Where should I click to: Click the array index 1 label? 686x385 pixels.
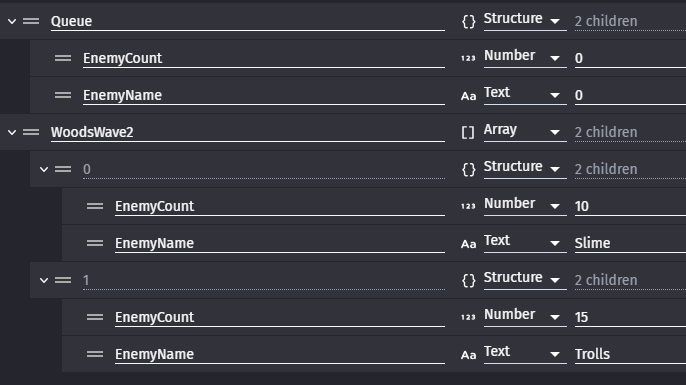tap(86, 280)
